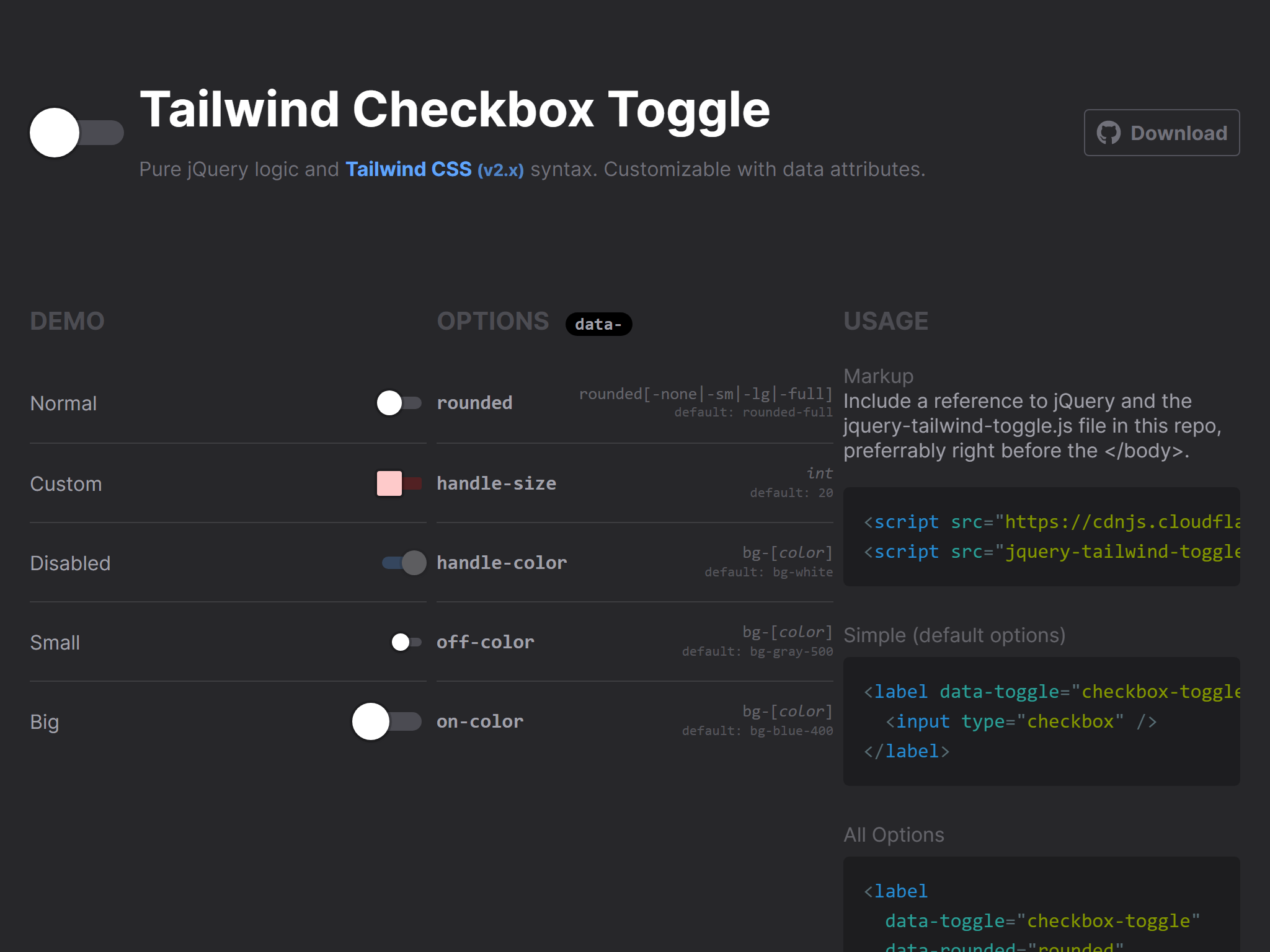This screenshot has height=952, width=1270.
Task: Click the 'Disabled' demo label
Action: 70,563
